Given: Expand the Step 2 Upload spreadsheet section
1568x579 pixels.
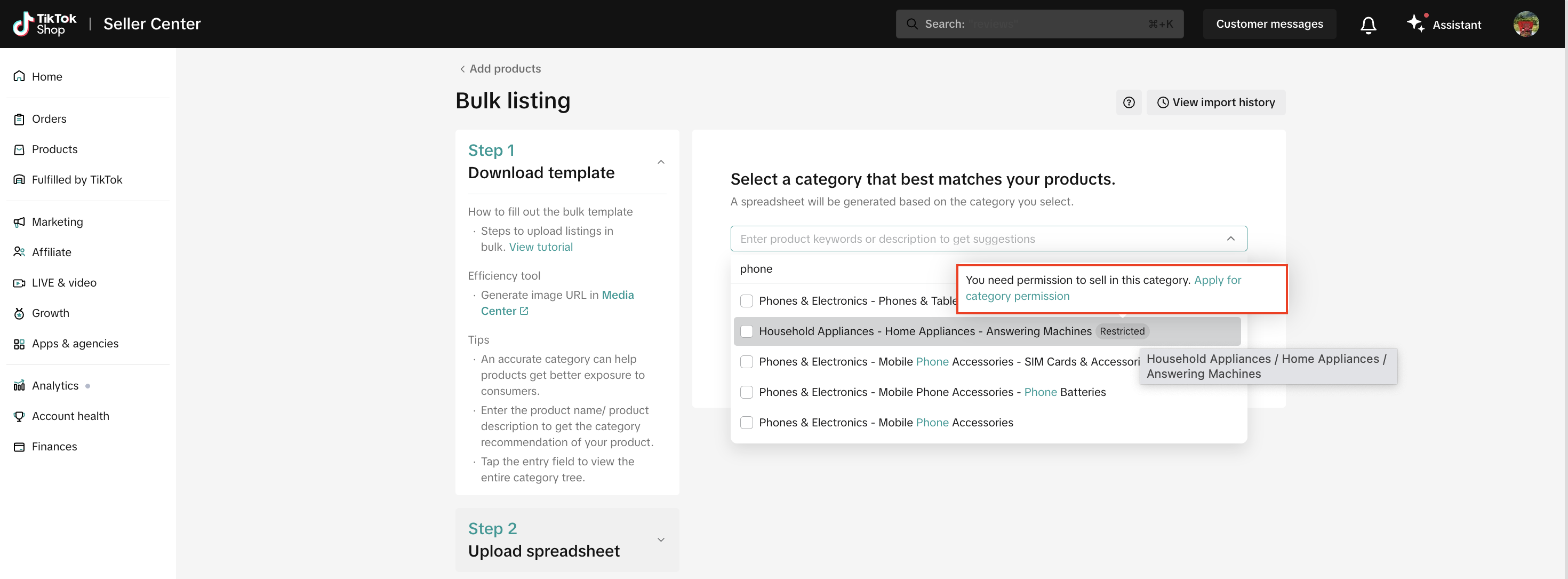Looking at the screenshot, I should pos(660,540).
